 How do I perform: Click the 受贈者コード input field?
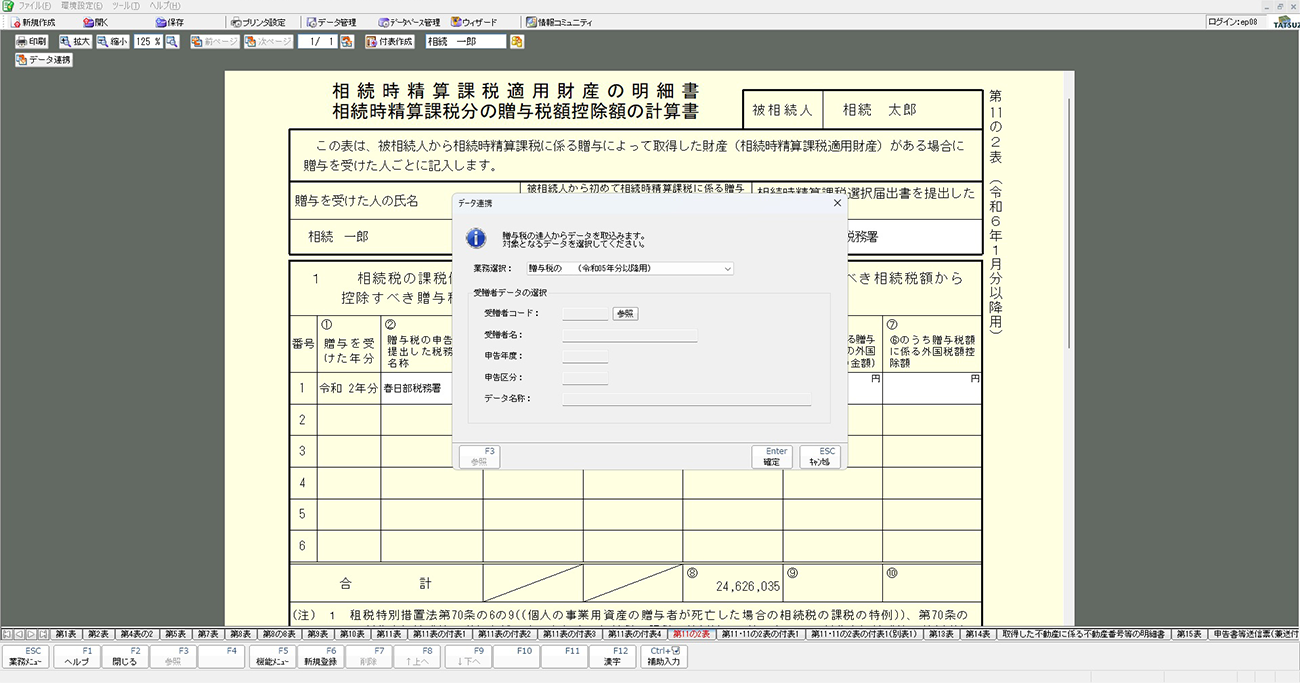click(x=585, y=314)
